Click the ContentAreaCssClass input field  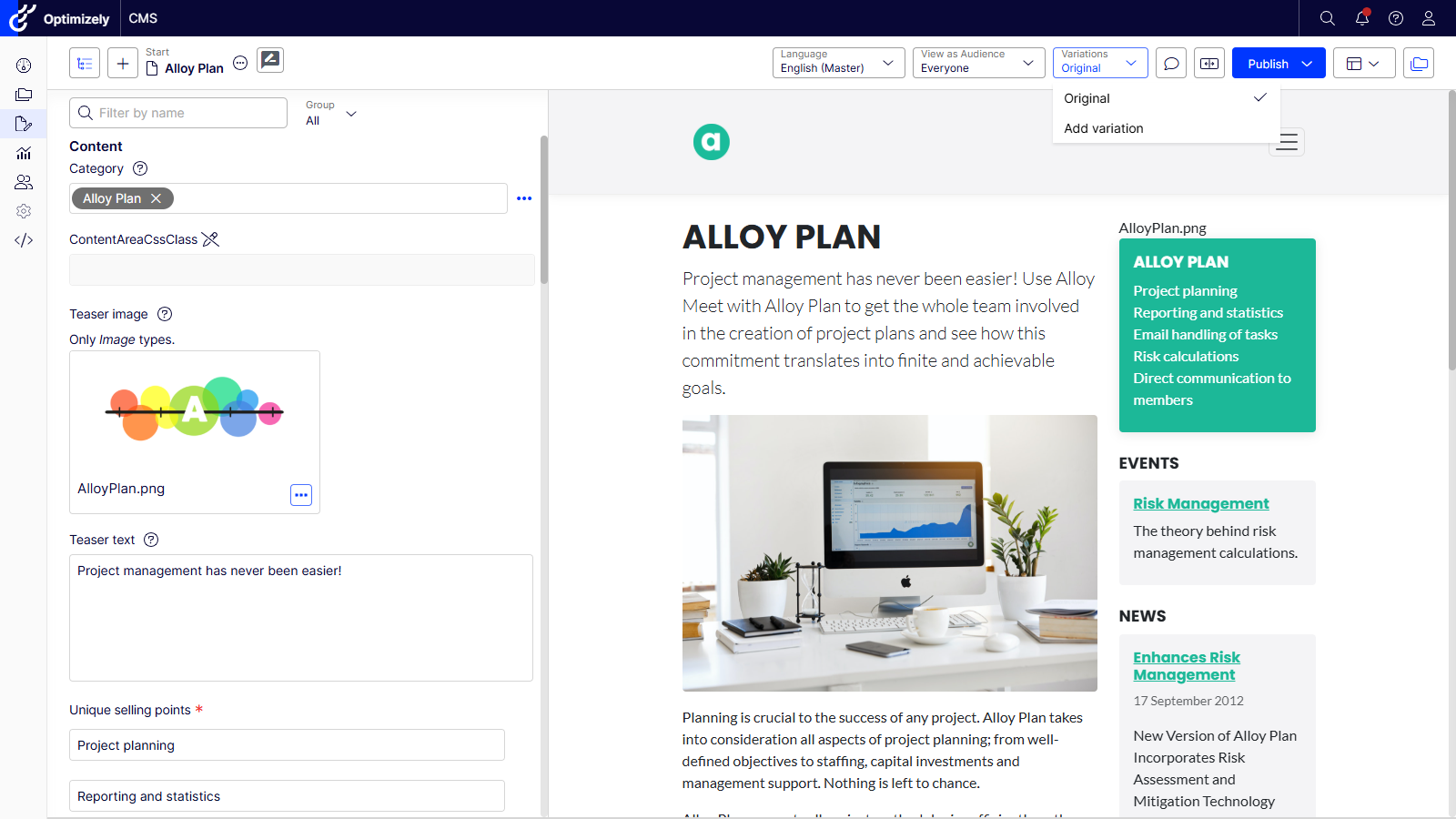pos(302,270)
